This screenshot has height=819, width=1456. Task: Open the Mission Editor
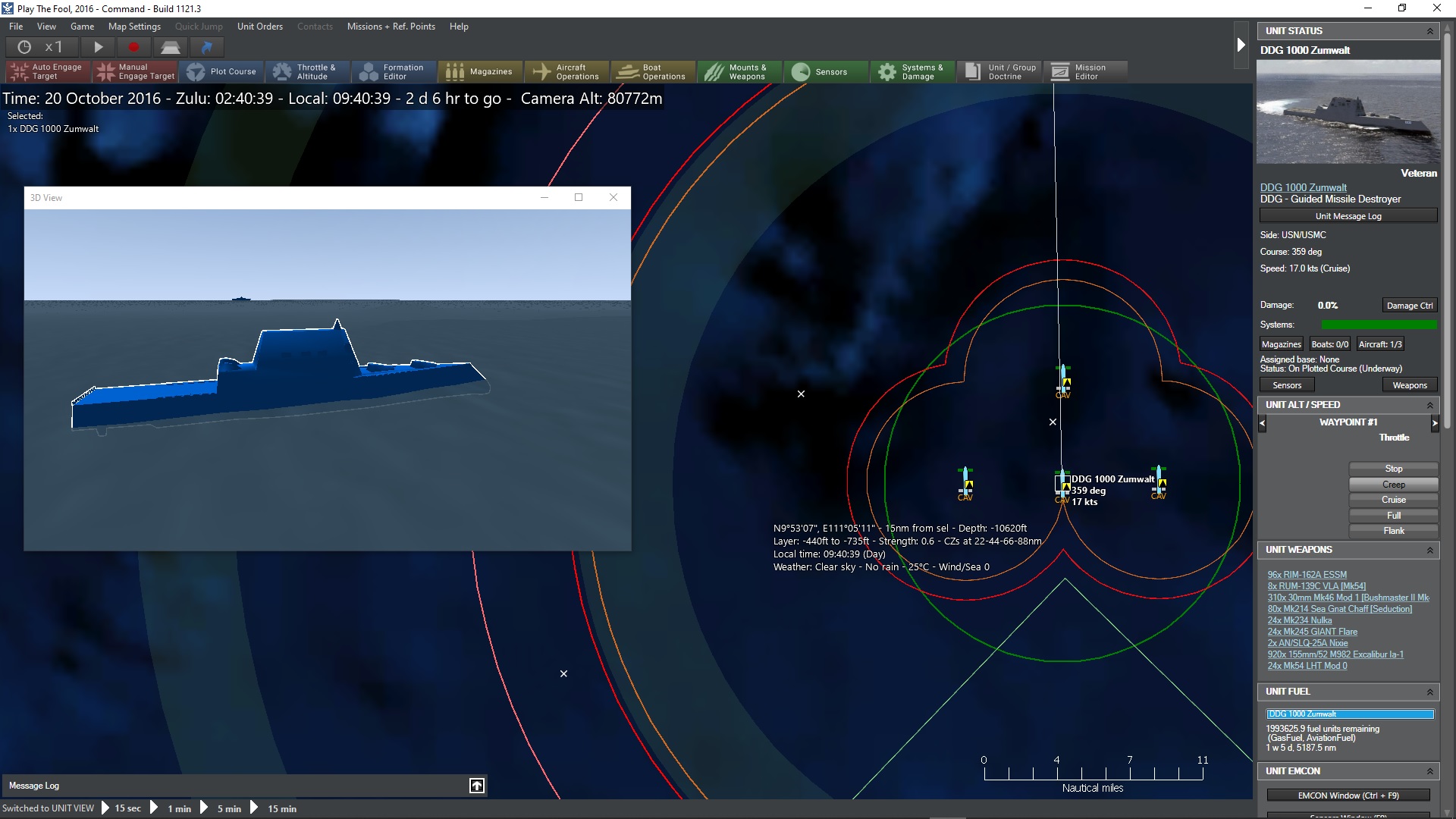point(1086,71)
